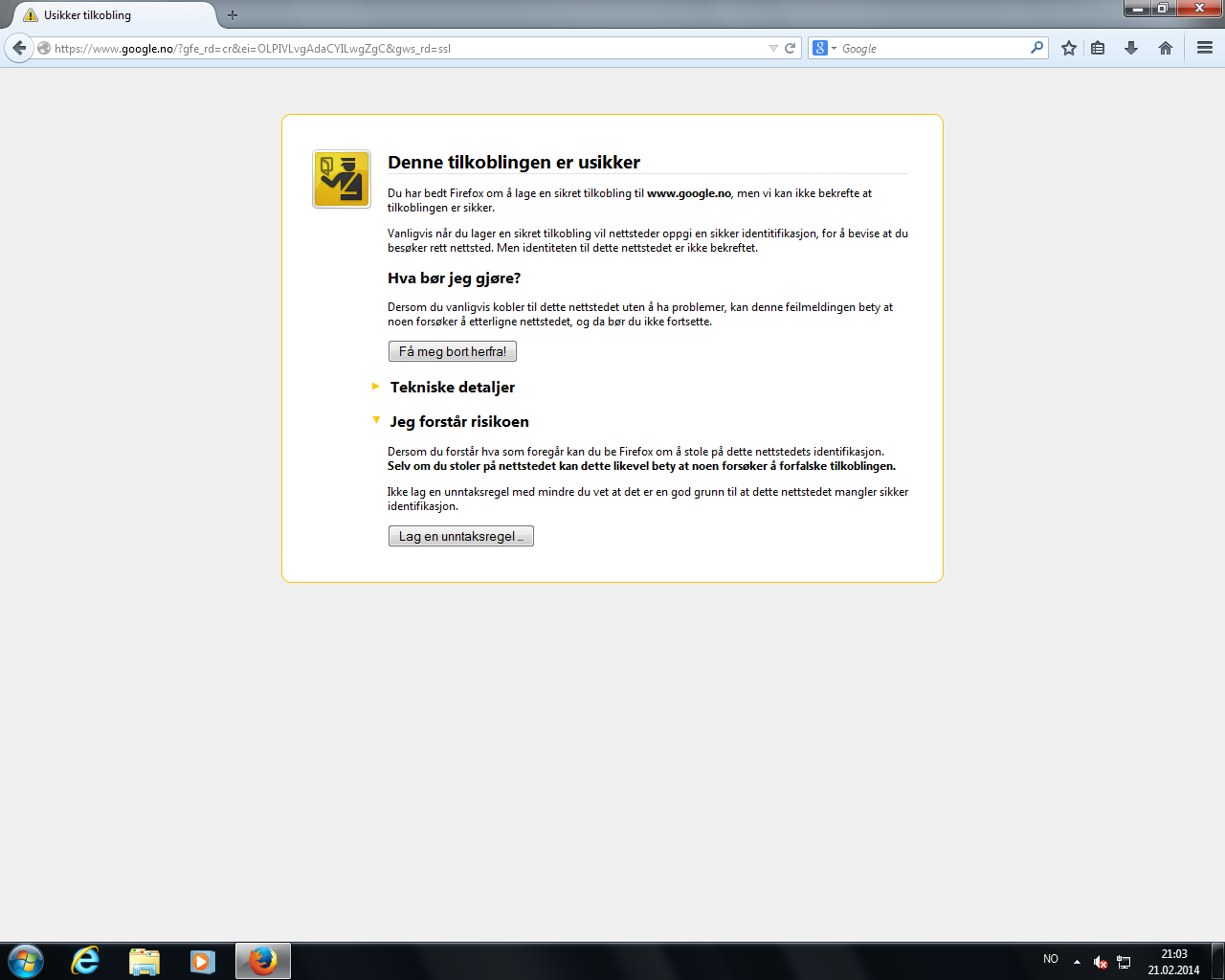Click Firefox taskbar icon
Image resolution: width=1225 pixels, height=980 pixels.
[x=263, y=961]
